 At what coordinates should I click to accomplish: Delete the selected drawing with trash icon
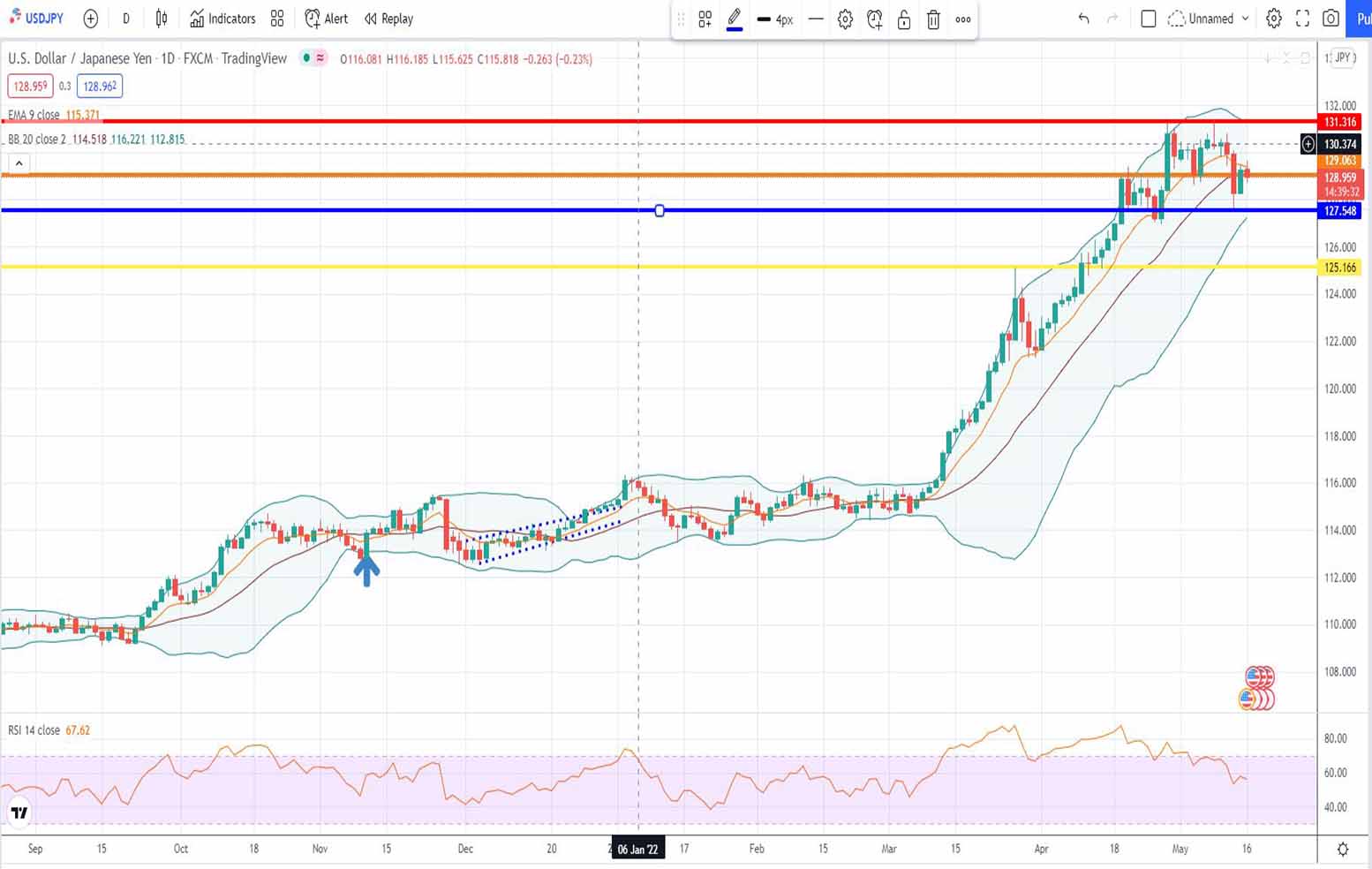click(x=933, y=19)
